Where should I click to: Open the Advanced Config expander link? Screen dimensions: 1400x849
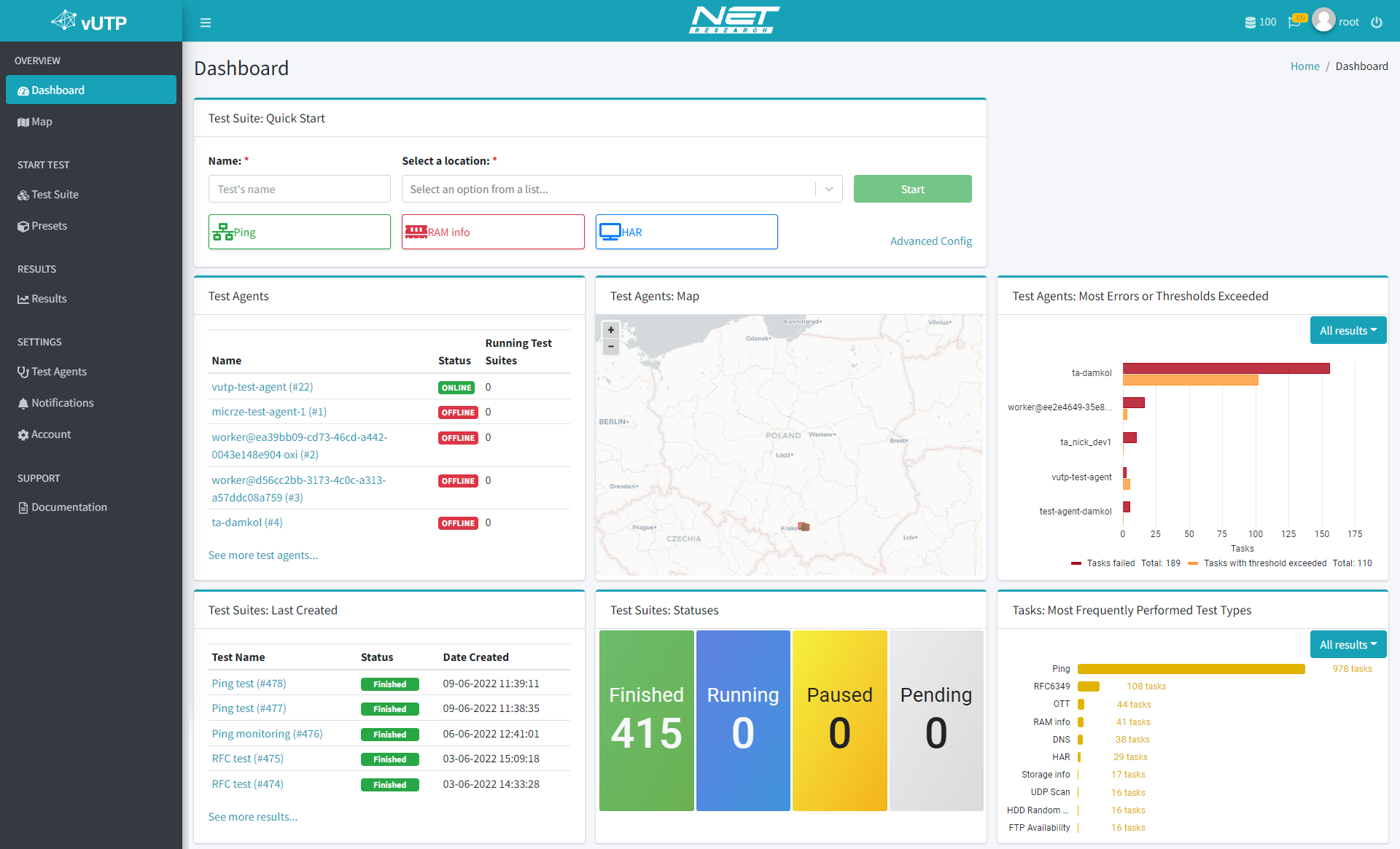[x=929, y=240]
